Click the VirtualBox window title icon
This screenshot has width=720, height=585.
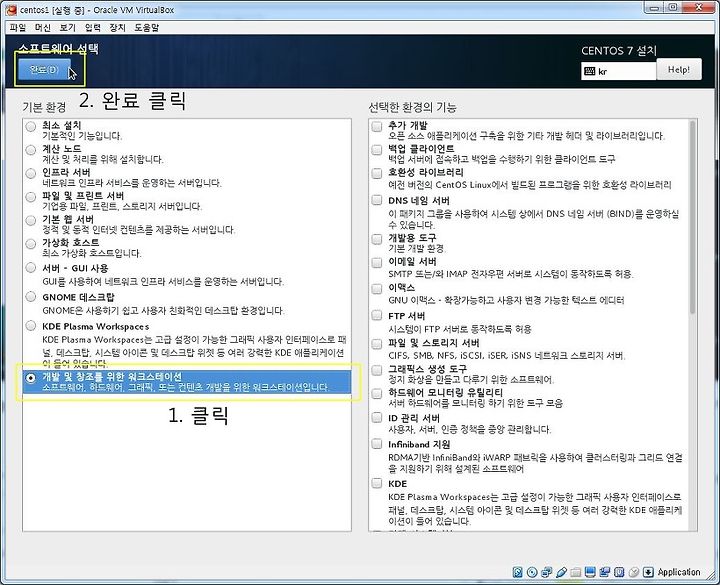(x=11, y=9)
